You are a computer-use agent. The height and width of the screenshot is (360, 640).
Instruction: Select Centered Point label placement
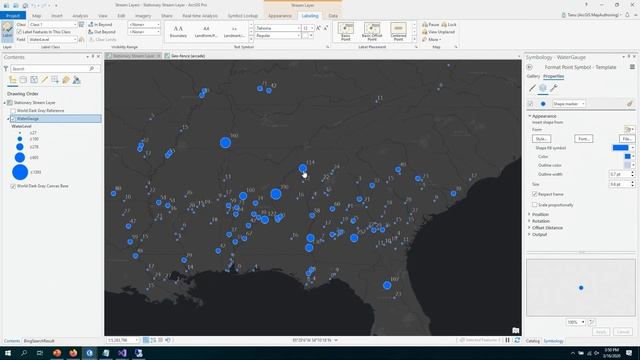point(398,32)
